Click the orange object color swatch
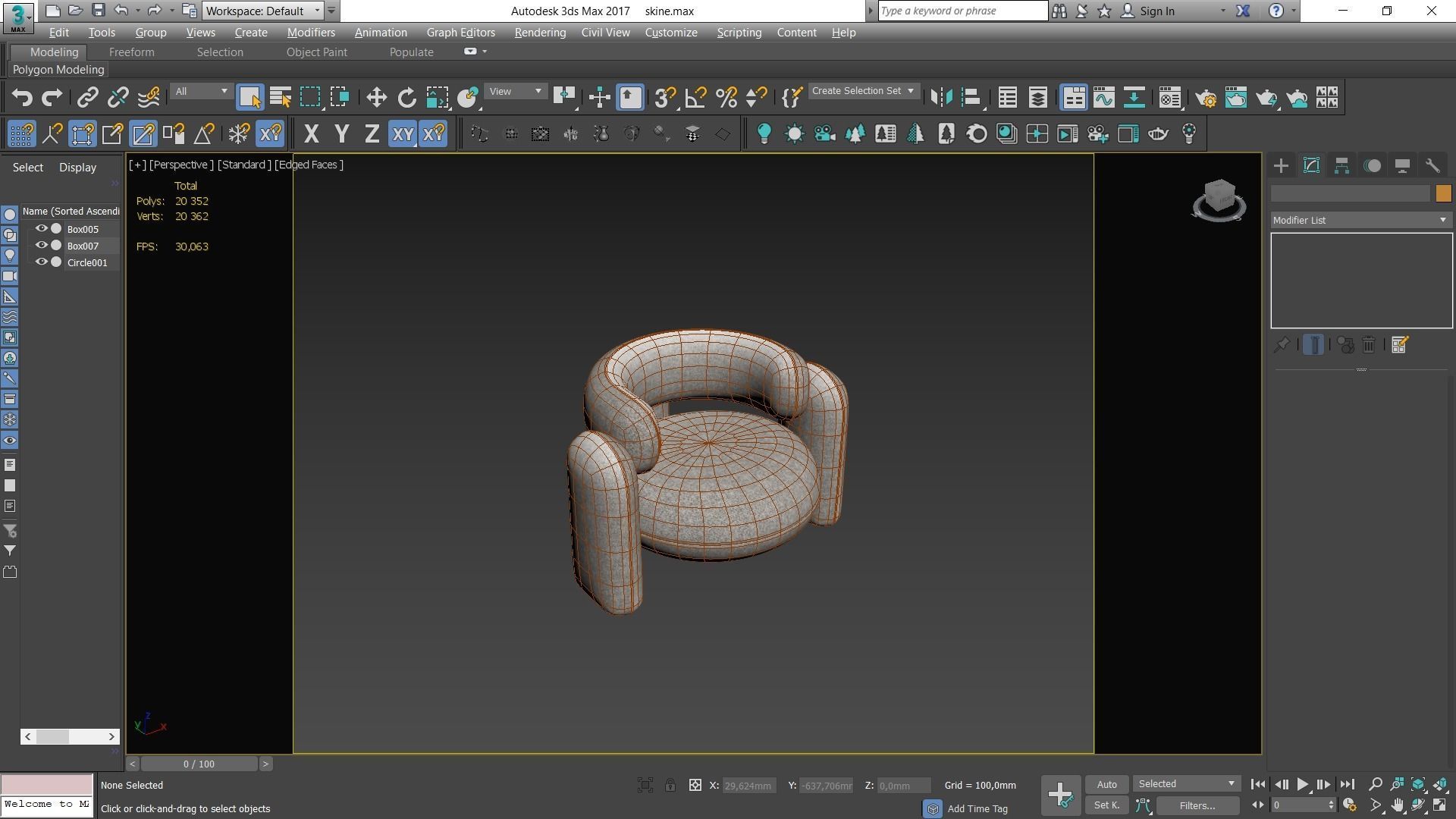 pos(1443,194)
